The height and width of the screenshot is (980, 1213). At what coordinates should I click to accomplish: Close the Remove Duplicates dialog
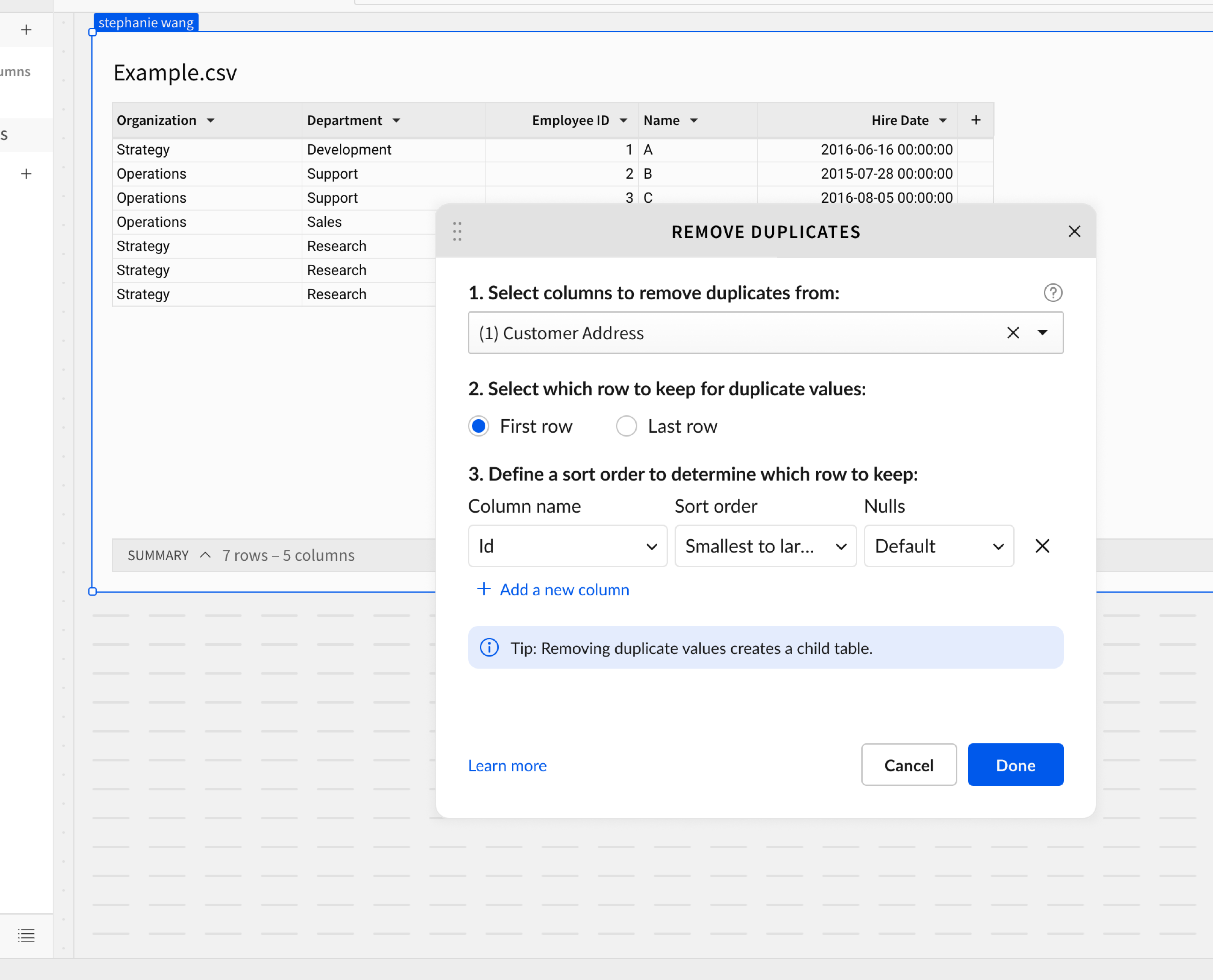pyautogui.click(x=1074, y=231)
